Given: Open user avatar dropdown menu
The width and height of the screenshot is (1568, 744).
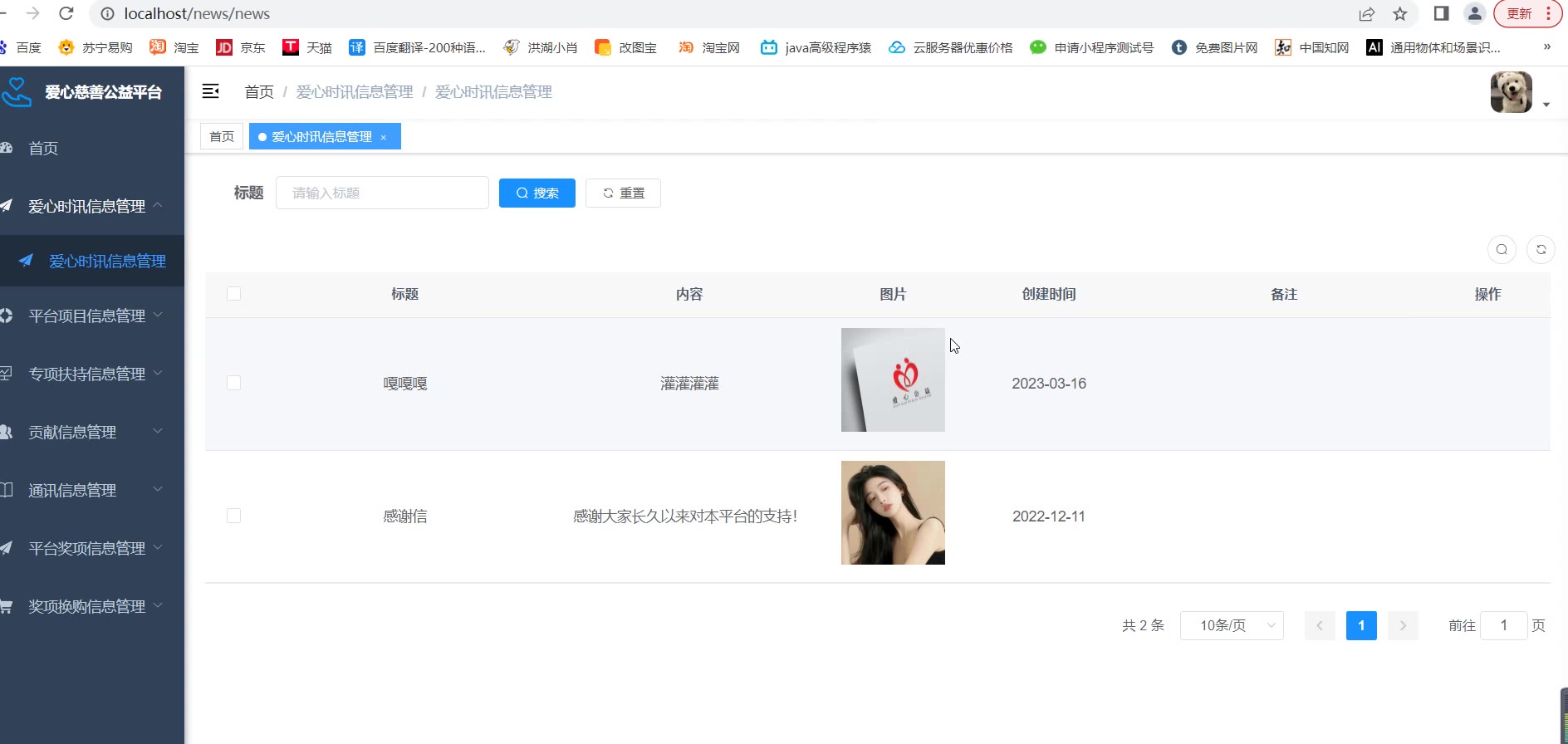Looking at the screenshot, I should point(1519,93).
